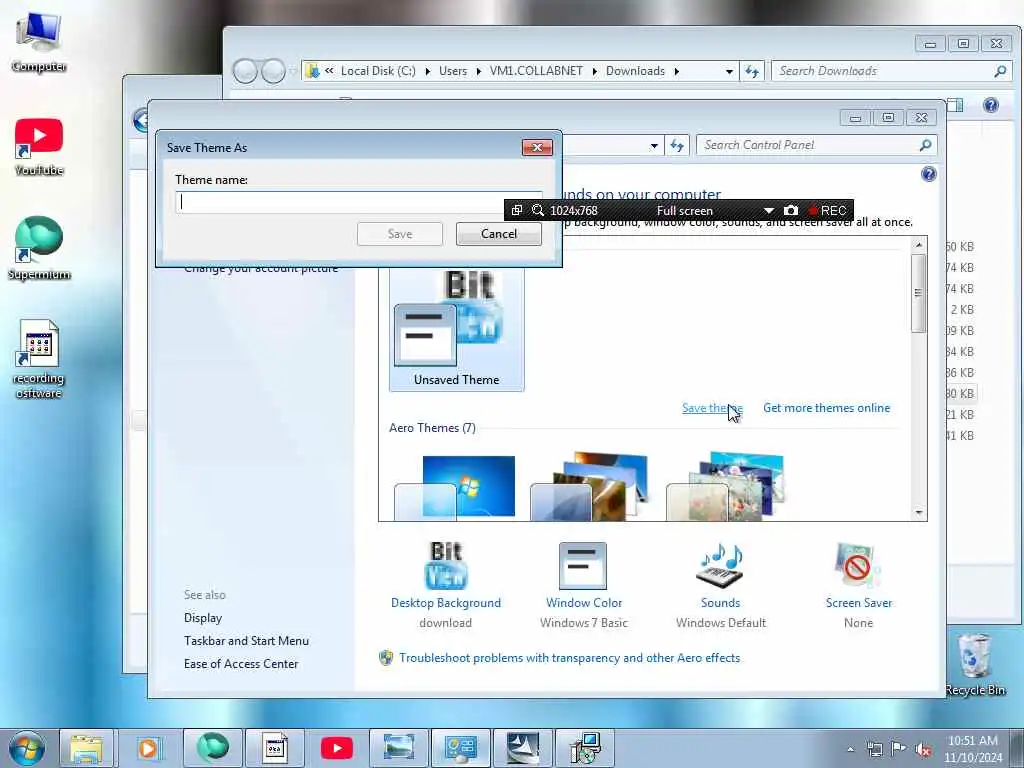1024x768 pixels.
Task: Open Window Color settings
Action: click(x=583, y=585)
